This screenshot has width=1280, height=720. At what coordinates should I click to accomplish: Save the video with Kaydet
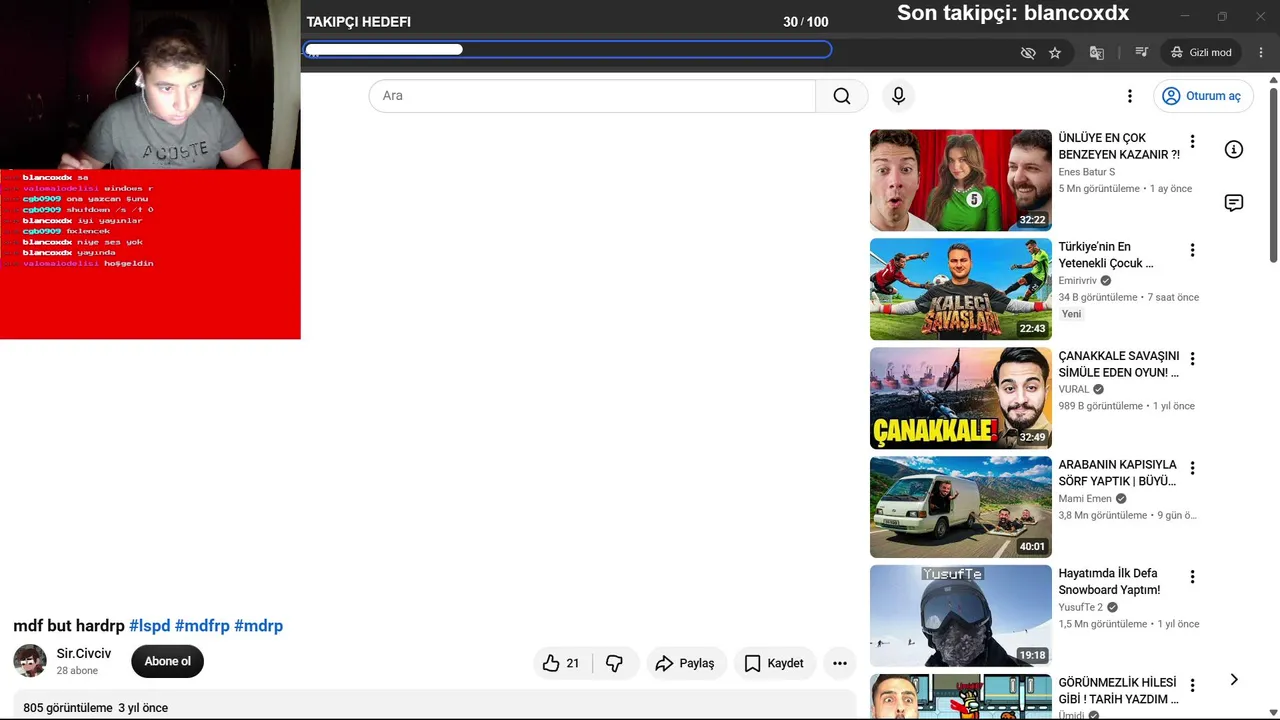(x=774, y=663)
